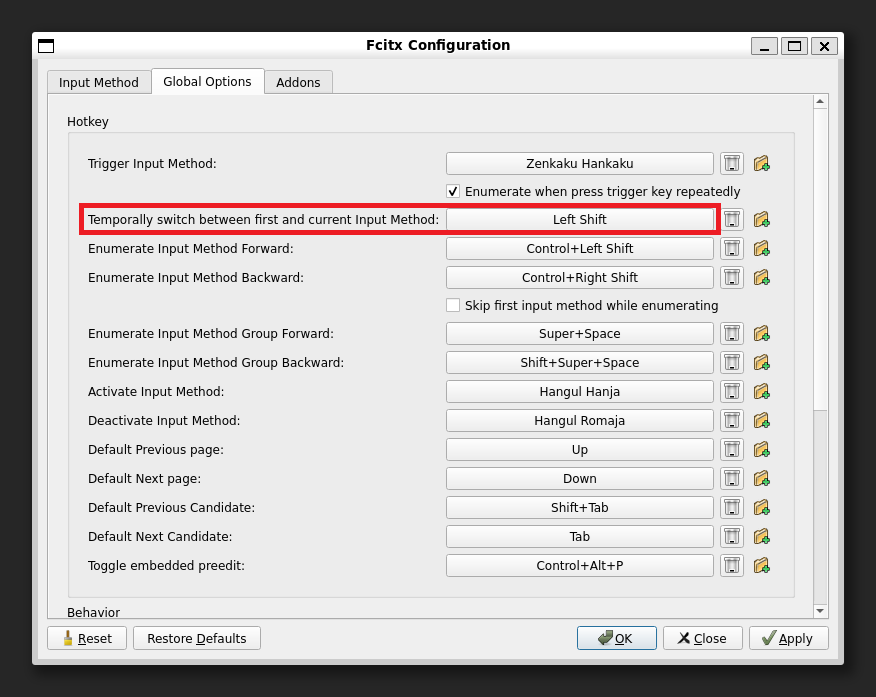Click Restore Defaults

click(197, 638)
